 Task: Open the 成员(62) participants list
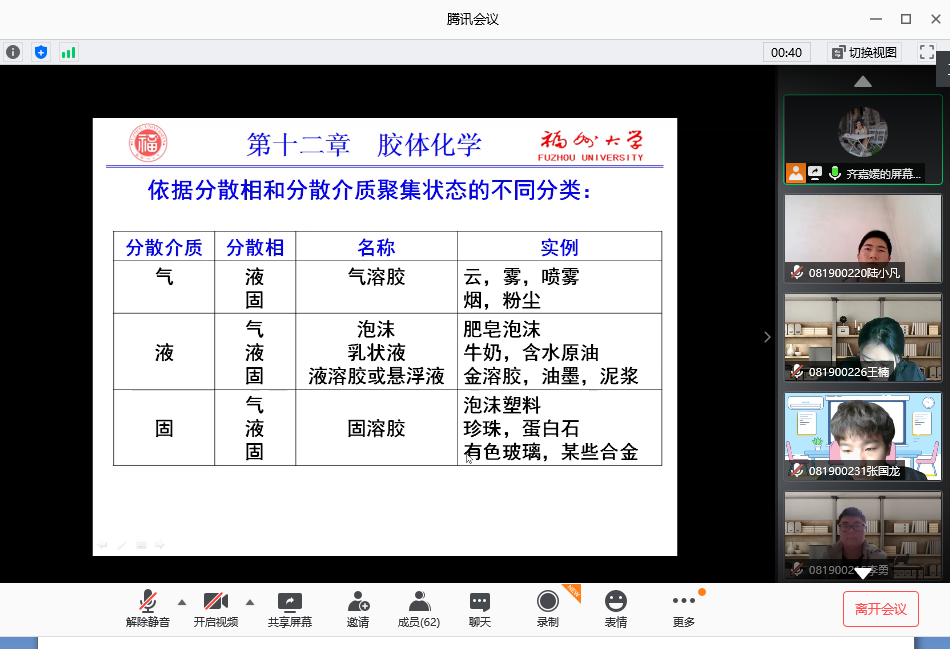coord(419,609)
